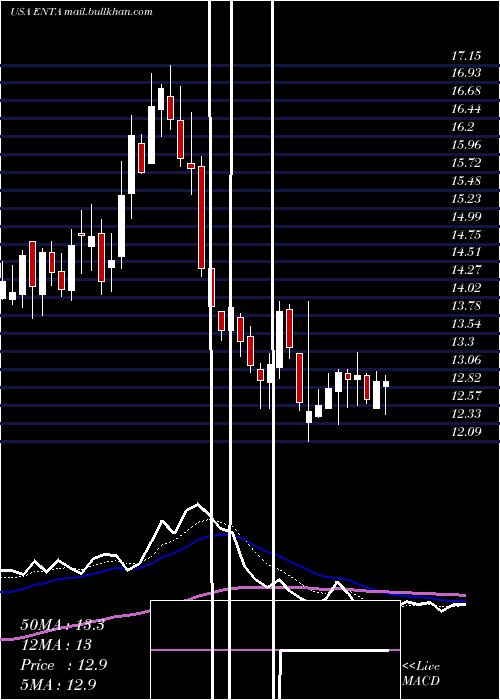This screenshot has width=500, height=700.
Task: Click the 13.78 price axis label
Action: (x=466, y=306)
